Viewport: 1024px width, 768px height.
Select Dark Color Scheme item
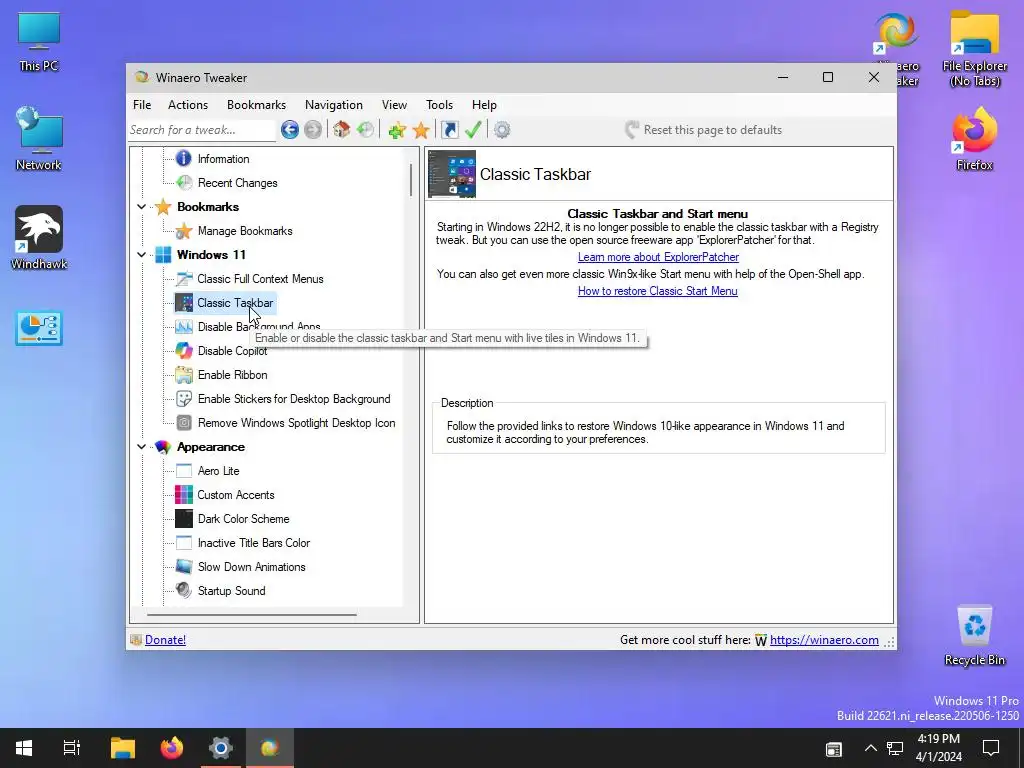244,519
